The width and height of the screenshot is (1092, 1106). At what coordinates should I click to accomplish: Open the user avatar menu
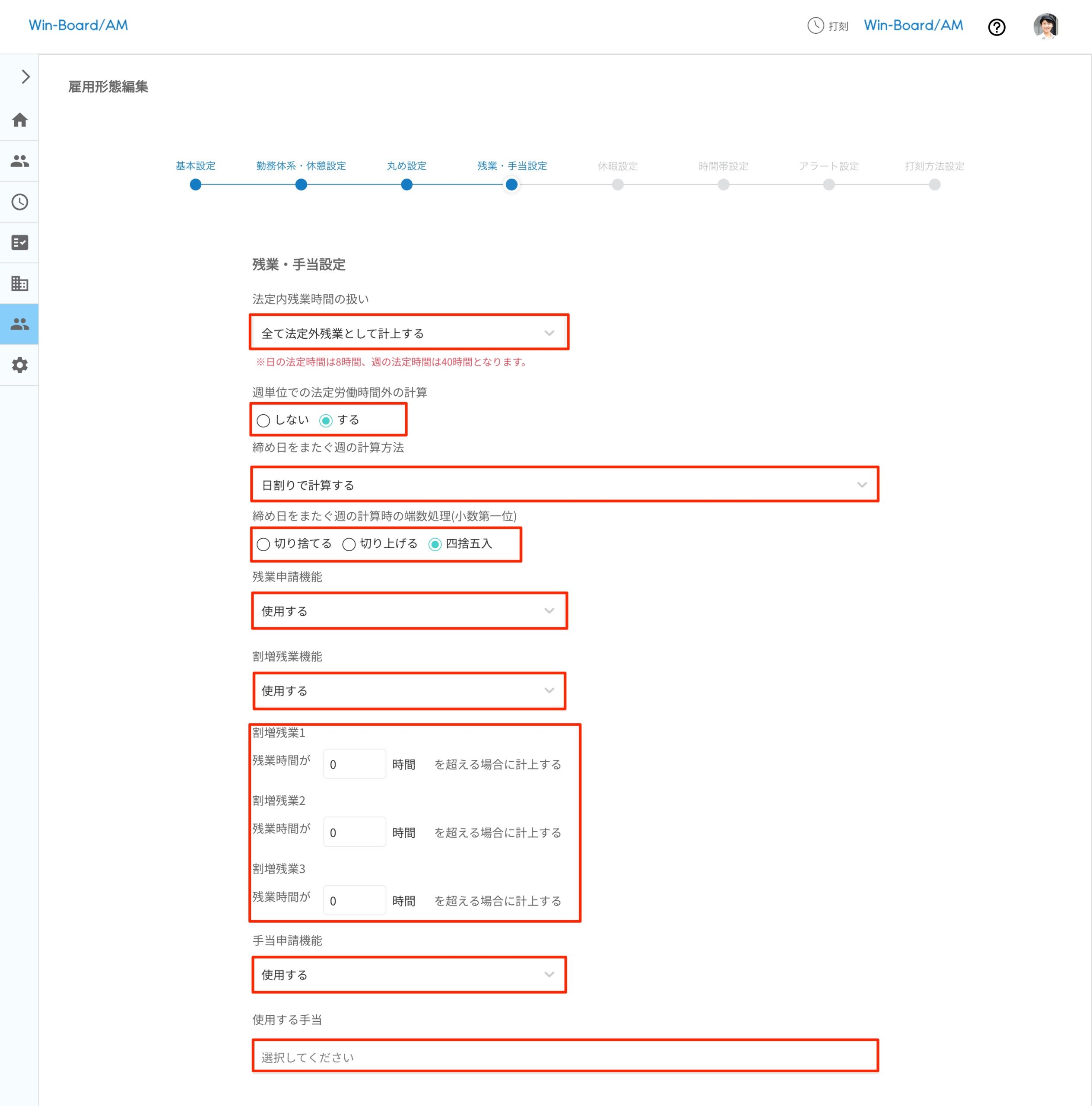point(1045,26)
